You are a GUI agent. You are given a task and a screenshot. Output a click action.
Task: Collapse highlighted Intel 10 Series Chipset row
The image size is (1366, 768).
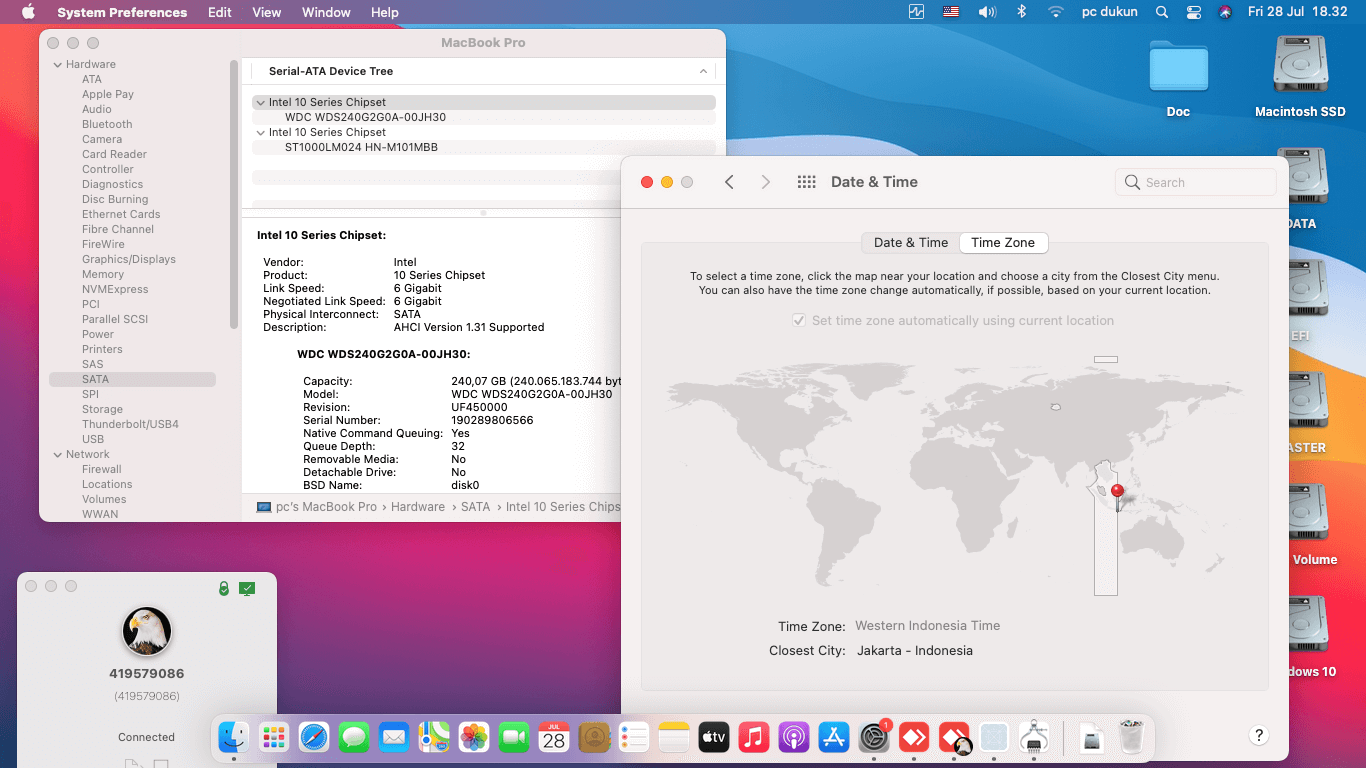click(x=261, y=102)
